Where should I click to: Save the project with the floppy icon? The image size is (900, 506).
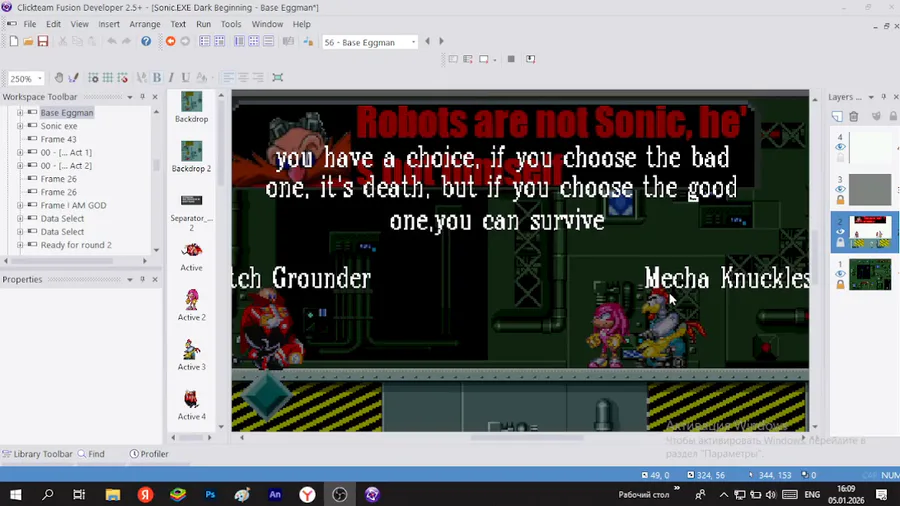coord(43,41)
